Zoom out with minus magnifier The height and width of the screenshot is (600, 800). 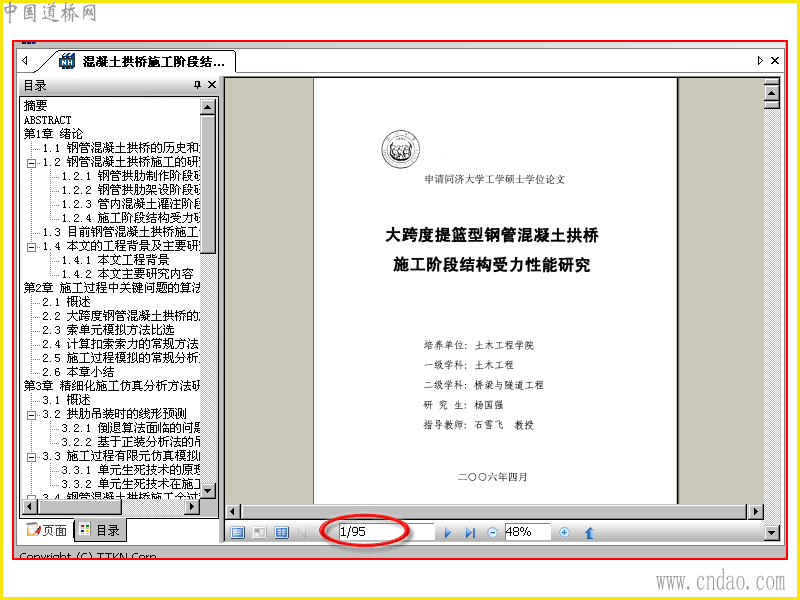pyautogui.click(x=492, y=533)
